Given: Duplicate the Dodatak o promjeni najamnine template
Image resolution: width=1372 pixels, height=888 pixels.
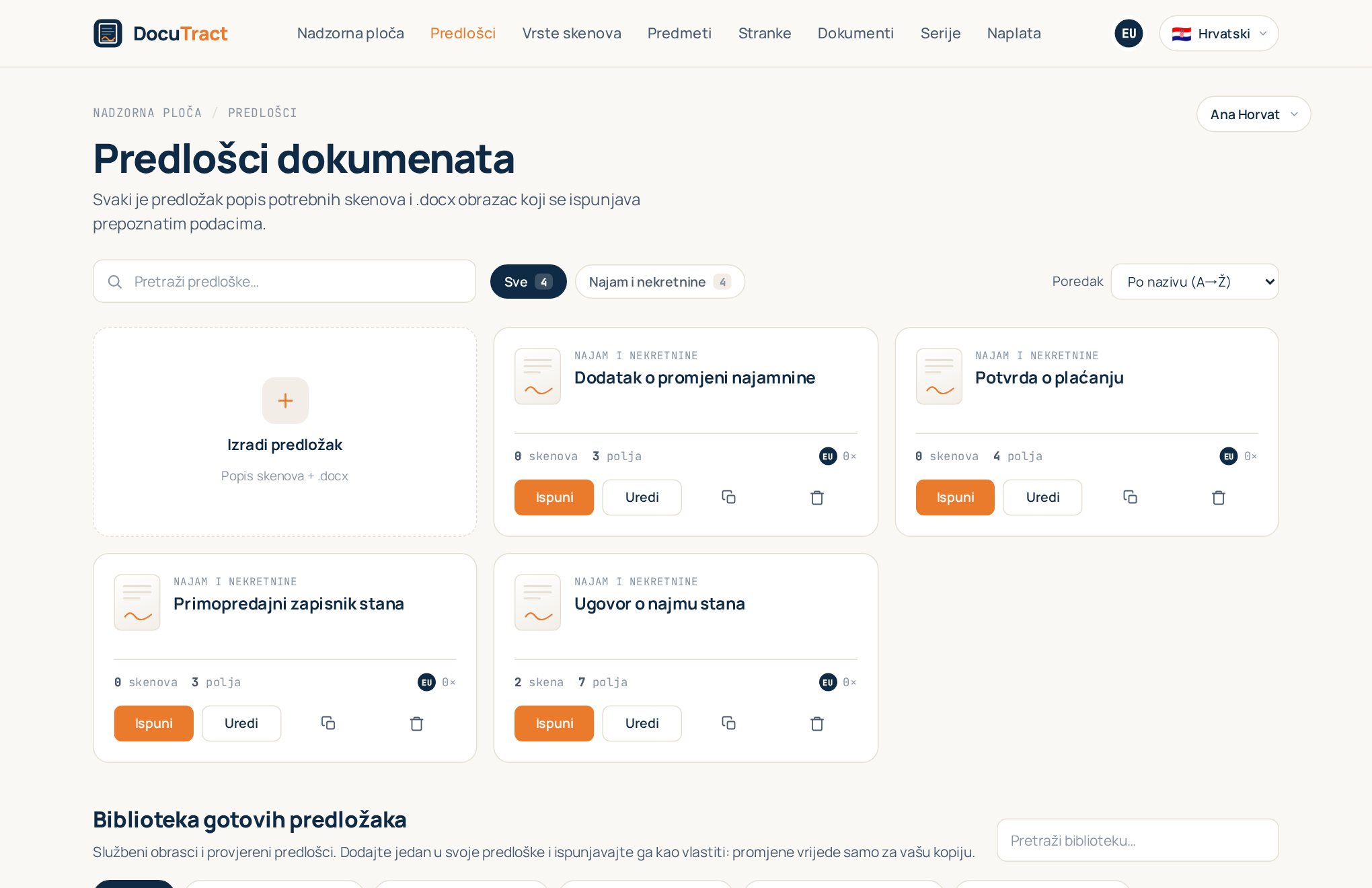Looking at the screenshot, I should pos(729,497).
